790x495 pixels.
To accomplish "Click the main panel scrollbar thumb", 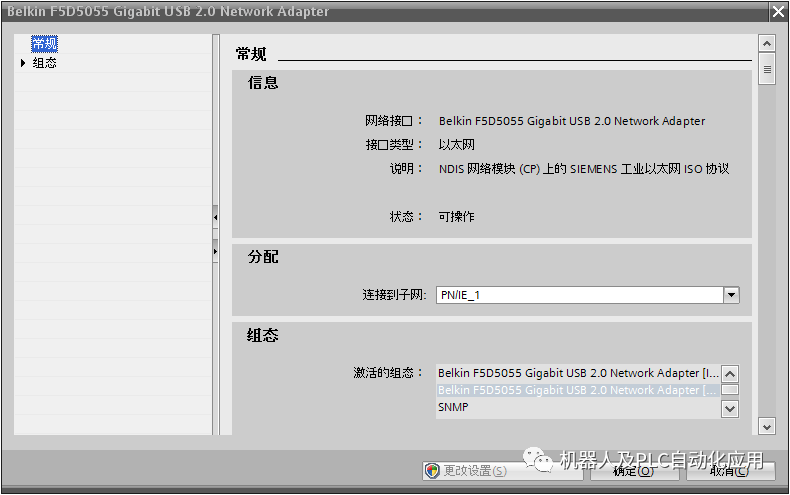I will (766, 69).
